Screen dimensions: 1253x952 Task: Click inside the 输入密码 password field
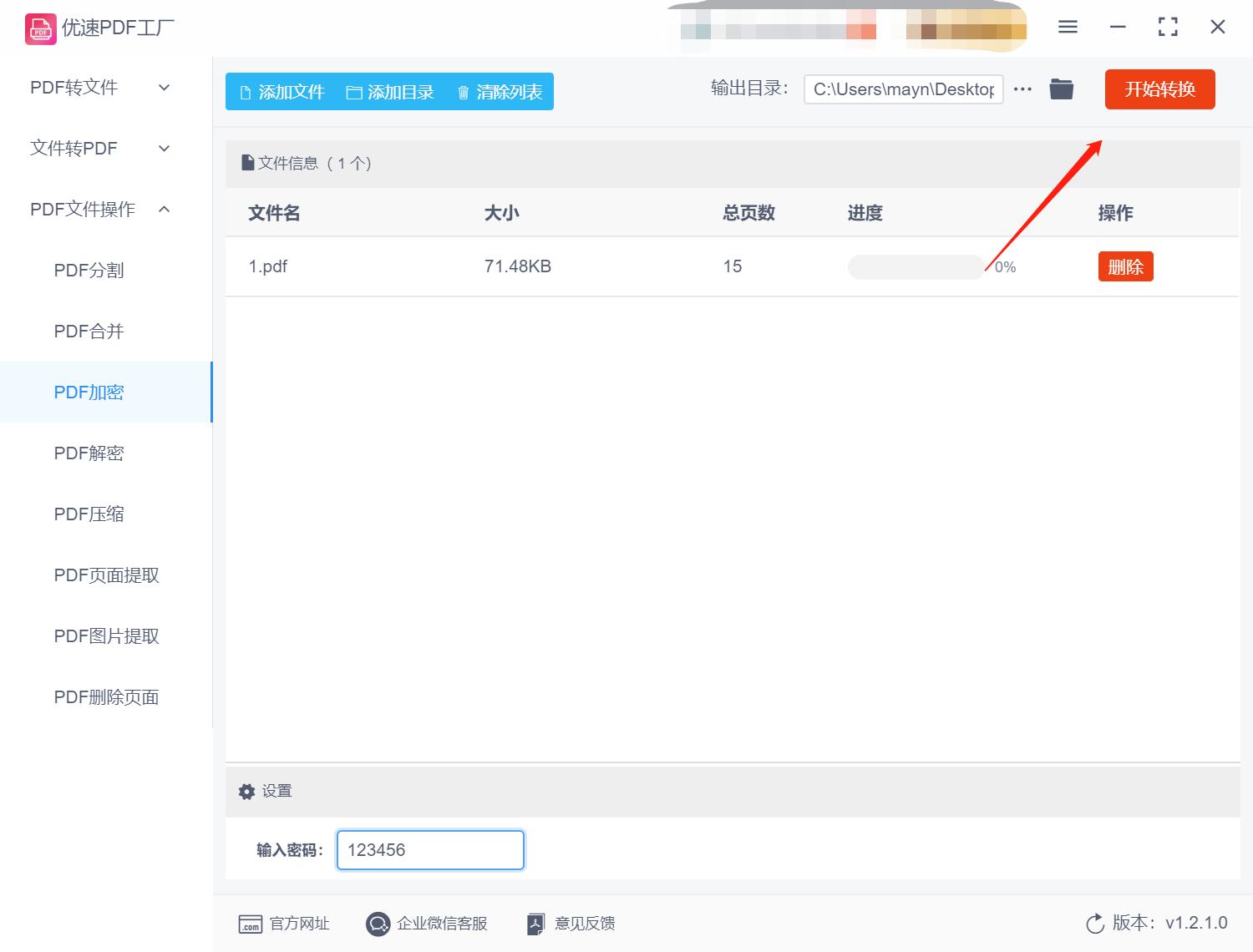pyautogui.click(x=429, y=849)
